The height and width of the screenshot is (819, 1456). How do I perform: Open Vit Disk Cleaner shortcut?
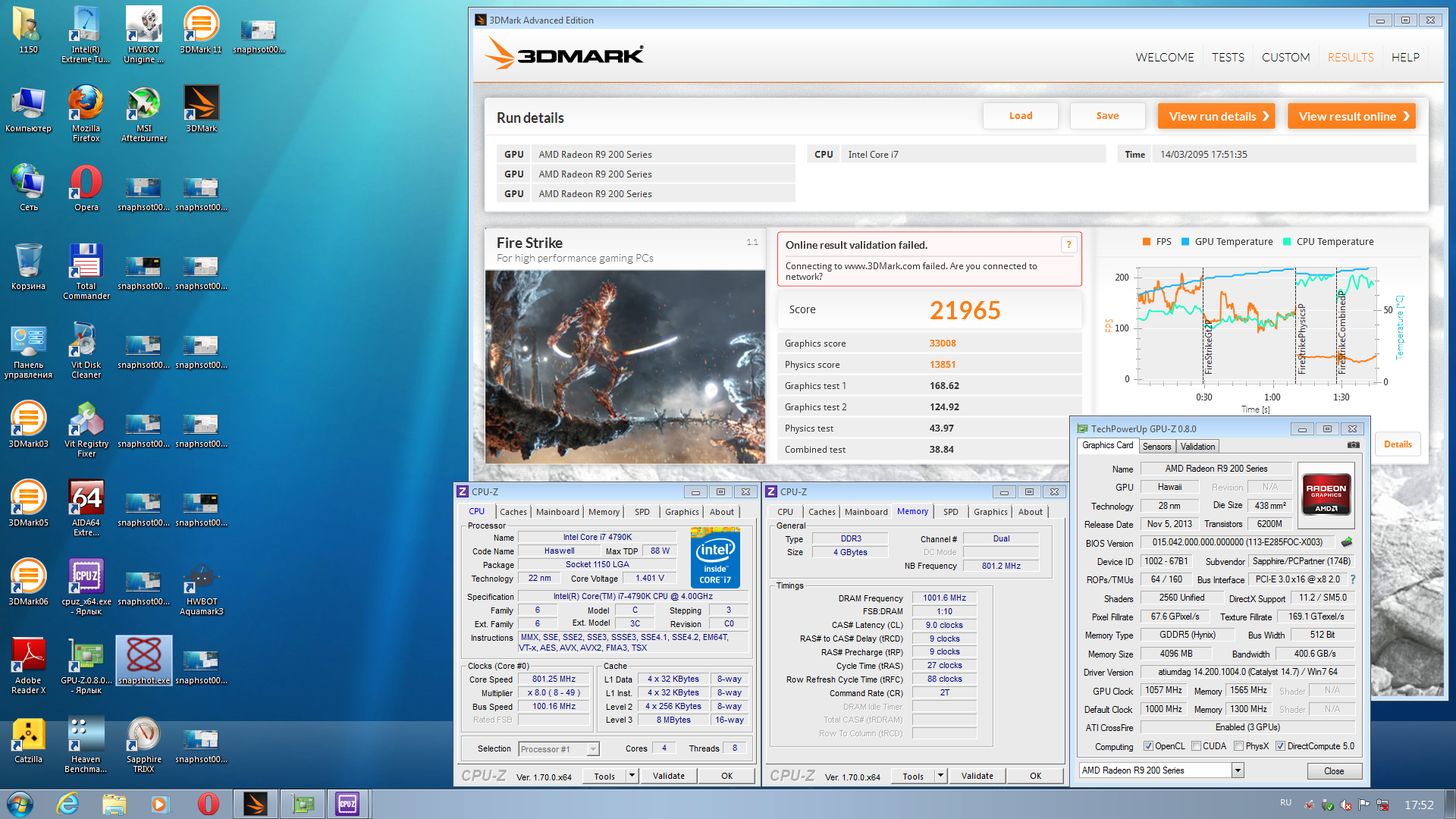pyautogui.click(x=86, y=350)
